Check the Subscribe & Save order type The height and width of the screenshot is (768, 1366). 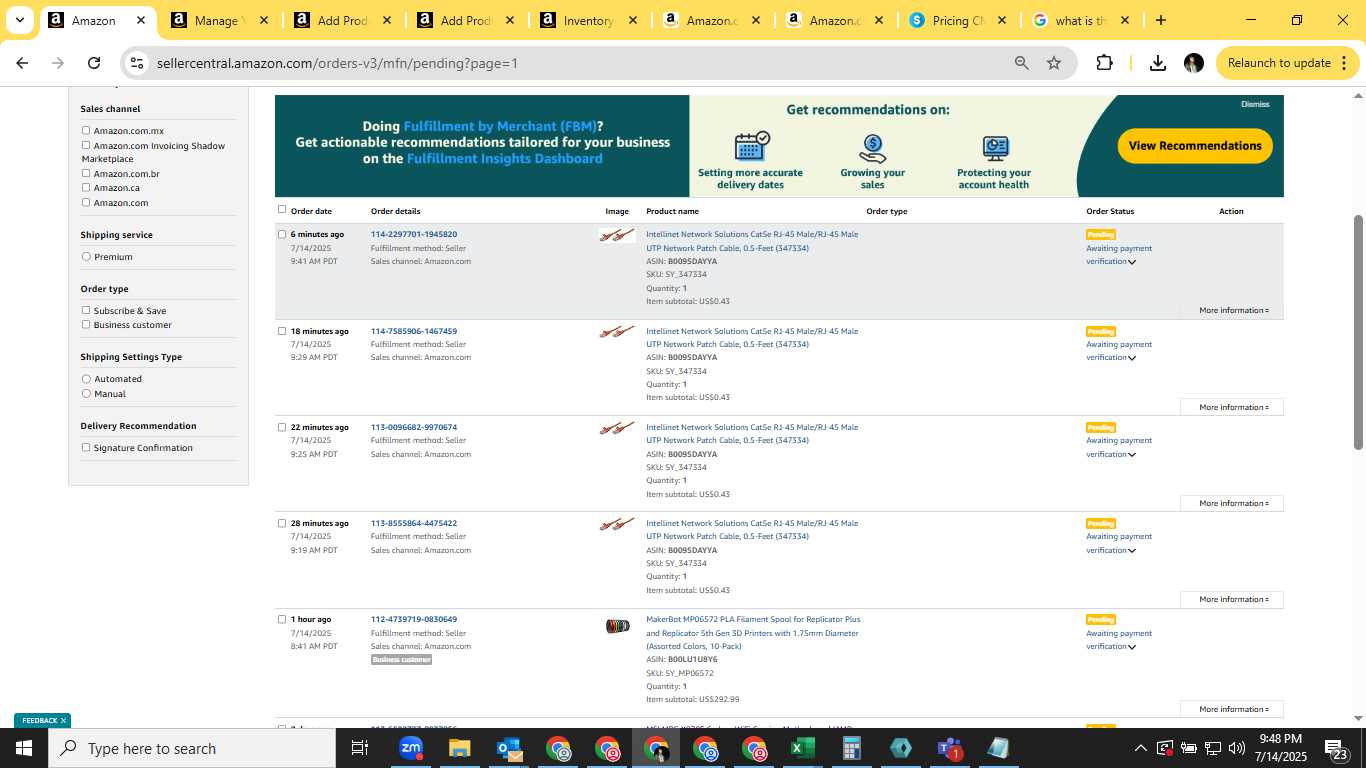(86, 310)
